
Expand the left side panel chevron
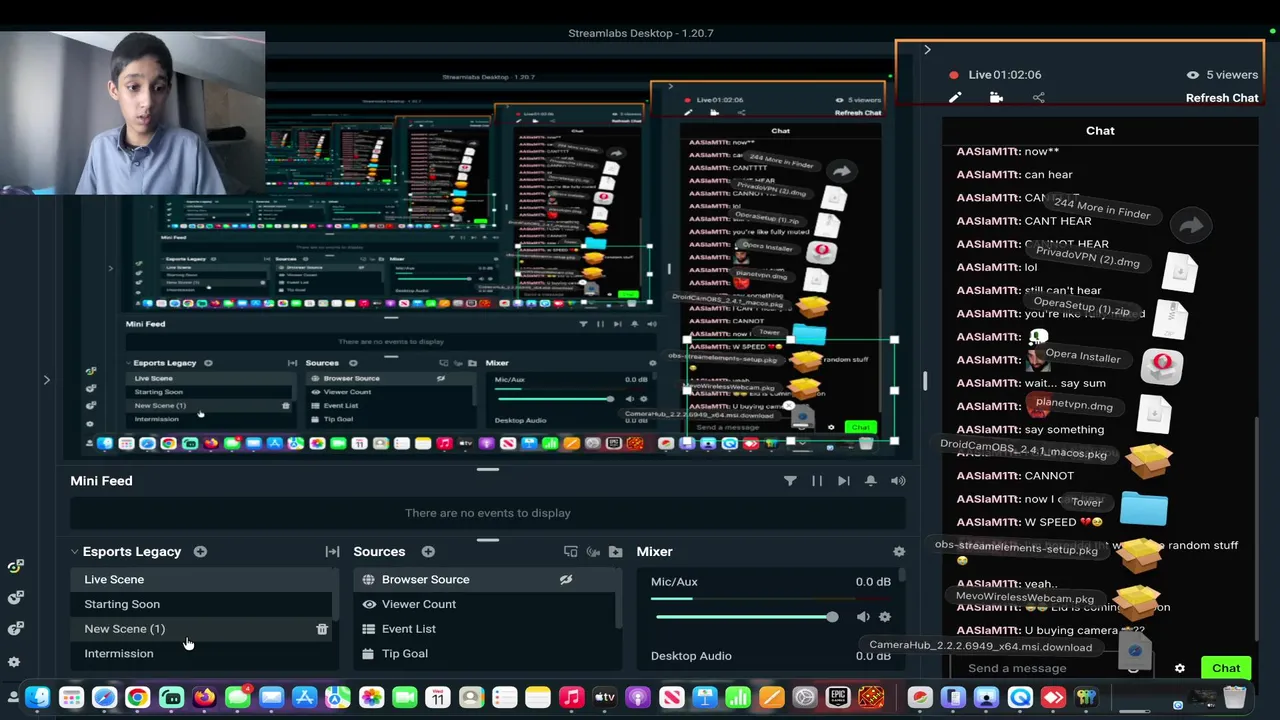(46, 380)
